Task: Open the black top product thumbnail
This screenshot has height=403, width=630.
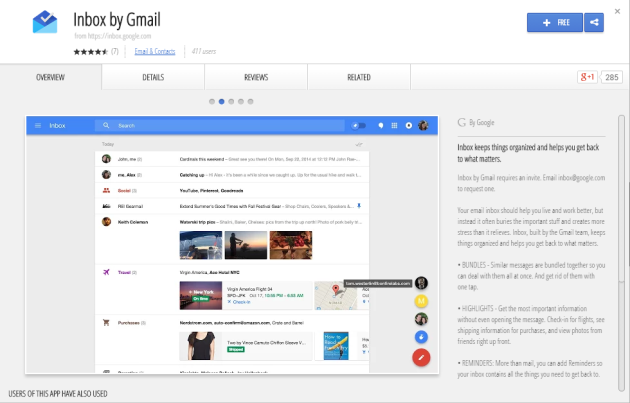Action: point(200,346)
